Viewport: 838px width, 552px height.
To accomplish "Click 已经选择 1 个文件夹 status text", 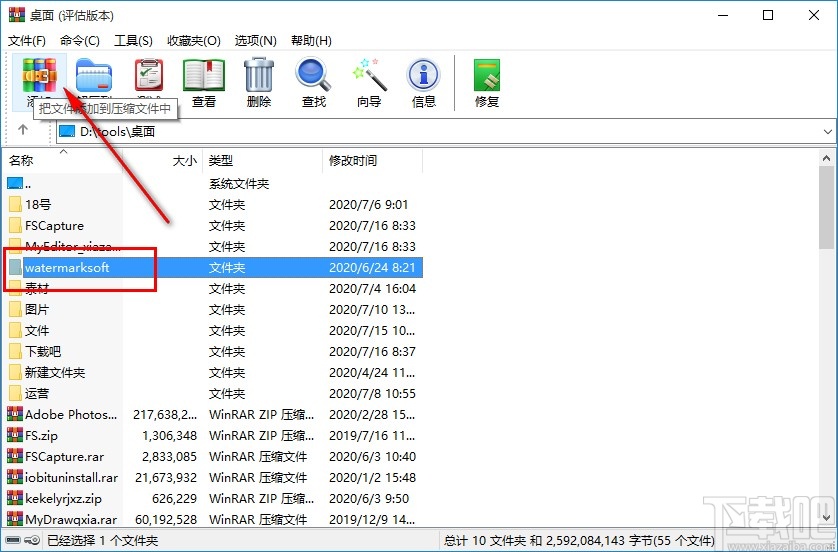I will (x=103, y=540).
